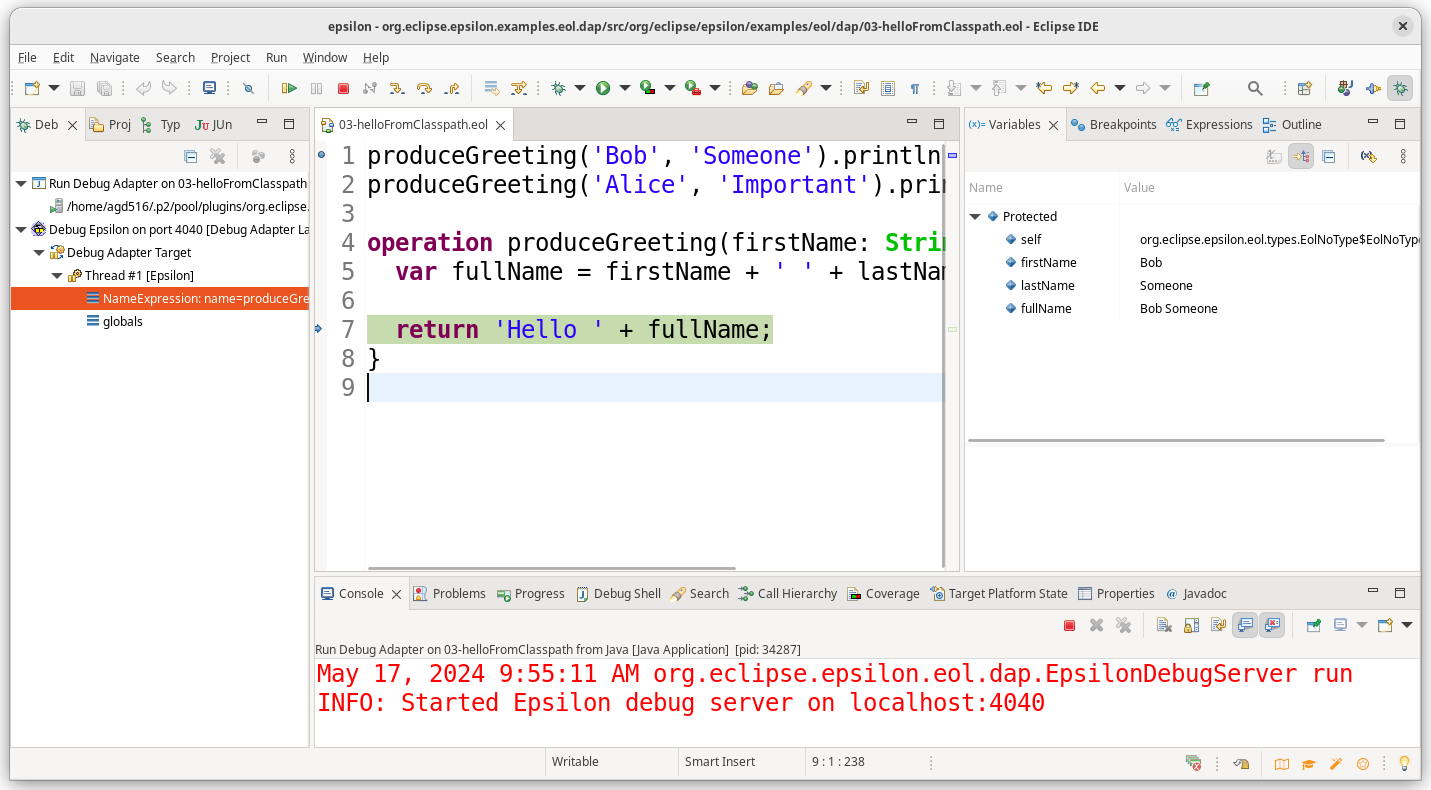Open the Open Console dropdown arrow

pyautogui.click(x=1407, y=625)
